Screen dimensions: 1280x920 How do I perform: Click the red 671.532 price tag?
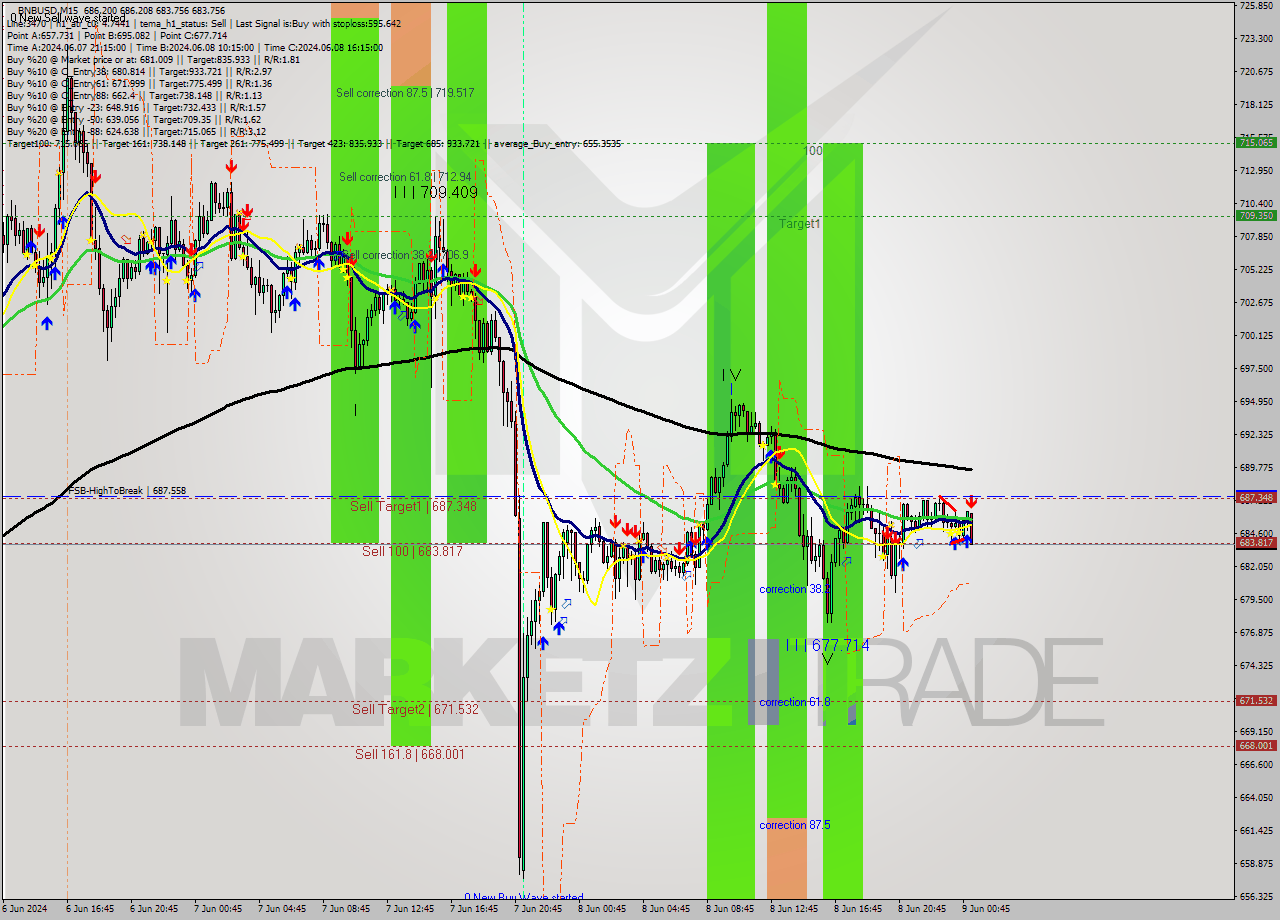click(1256, 701)
